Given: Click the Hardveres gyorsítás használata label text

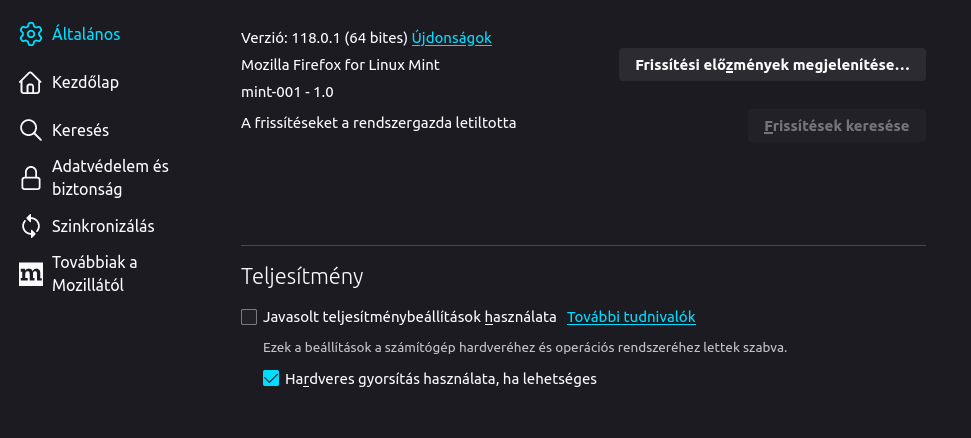Looking at the screenshot, I should 441,379.
